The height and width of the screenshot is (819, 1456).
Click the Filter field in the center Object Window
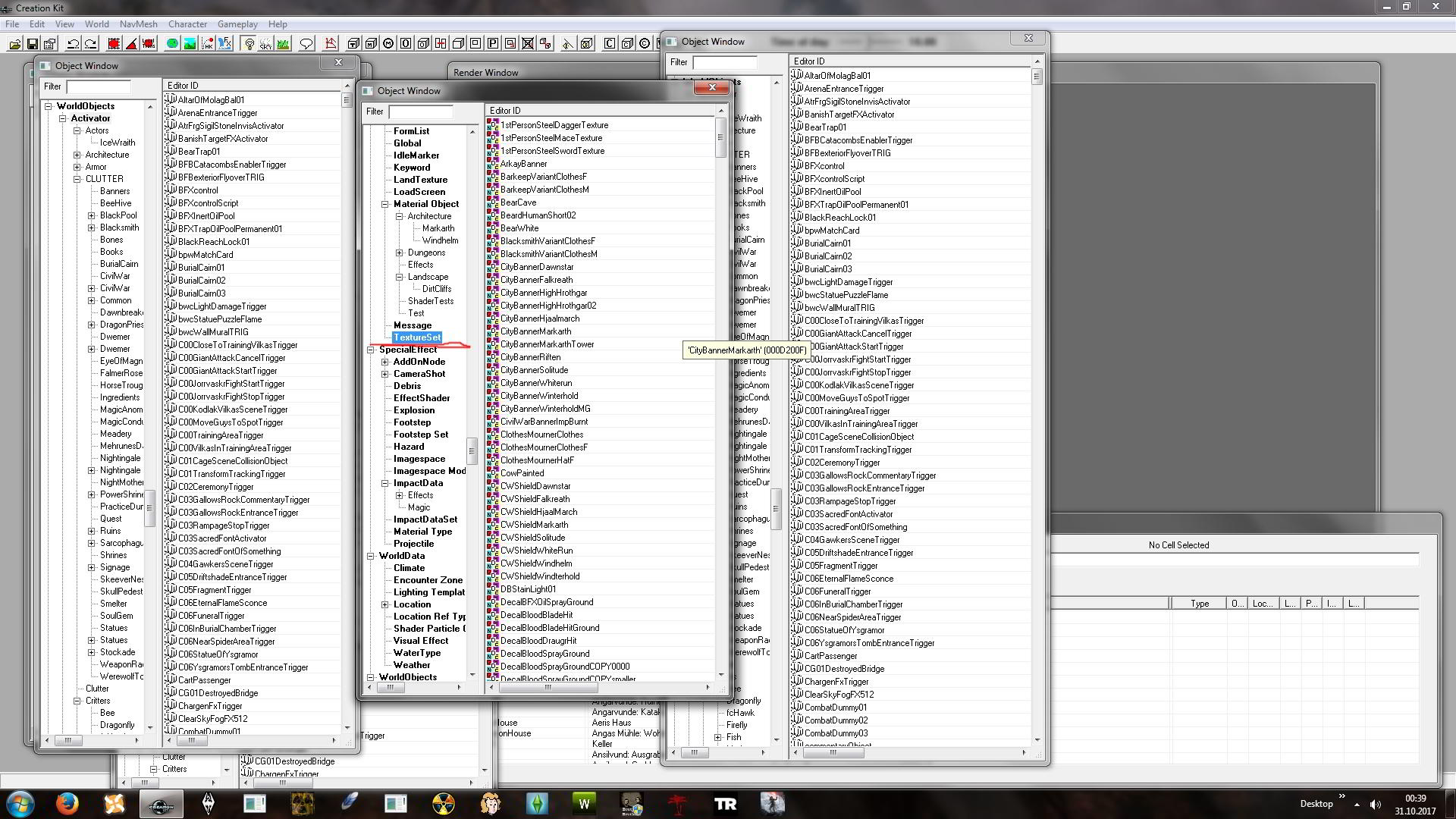pos(420,111)
